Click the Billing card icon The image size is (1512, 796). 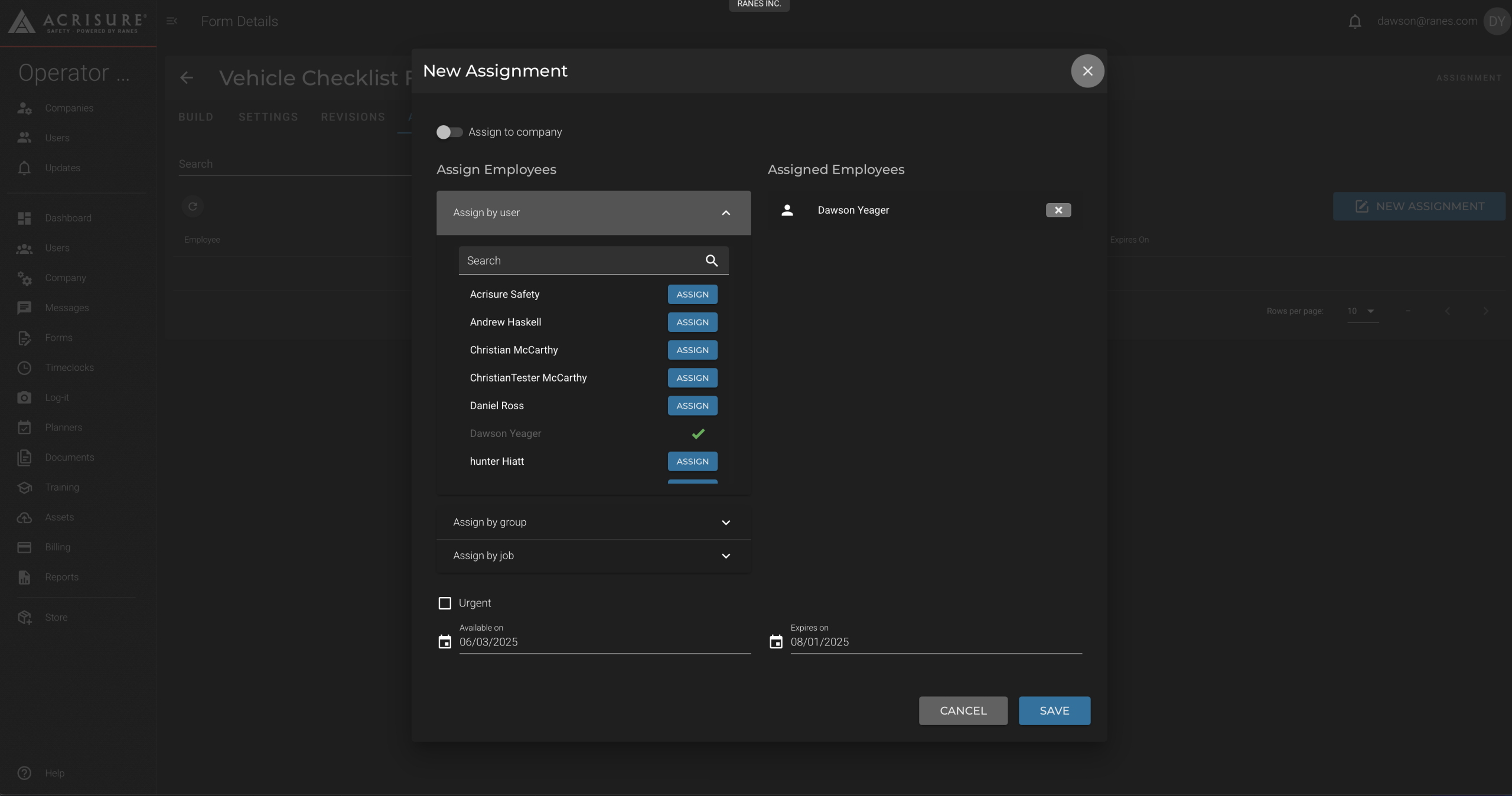point(24,547)
